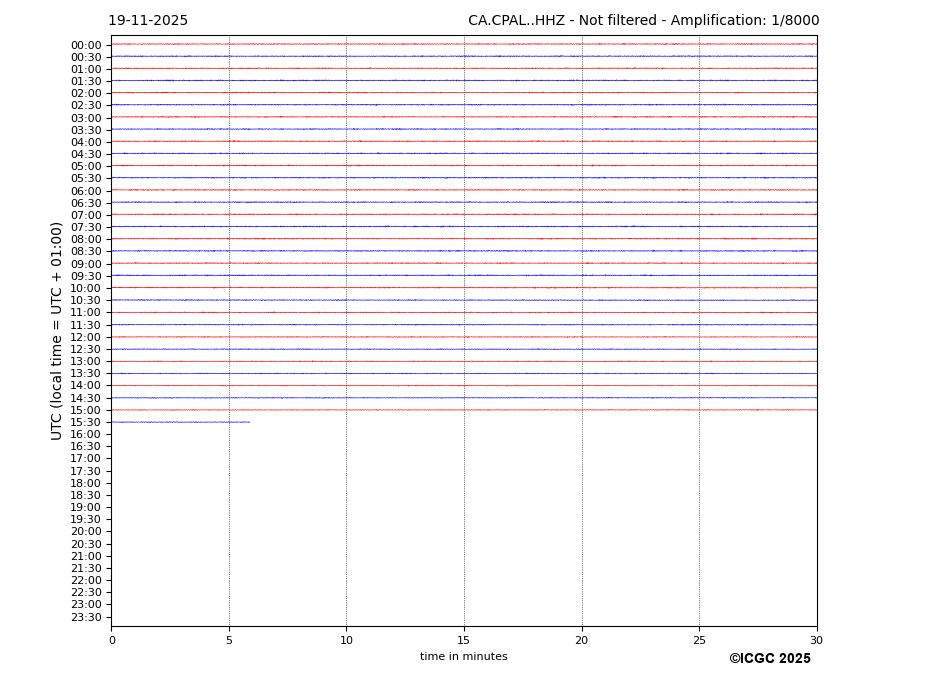Select the 06:00 time row label
The image size is (927, 696).
(86, 191)
